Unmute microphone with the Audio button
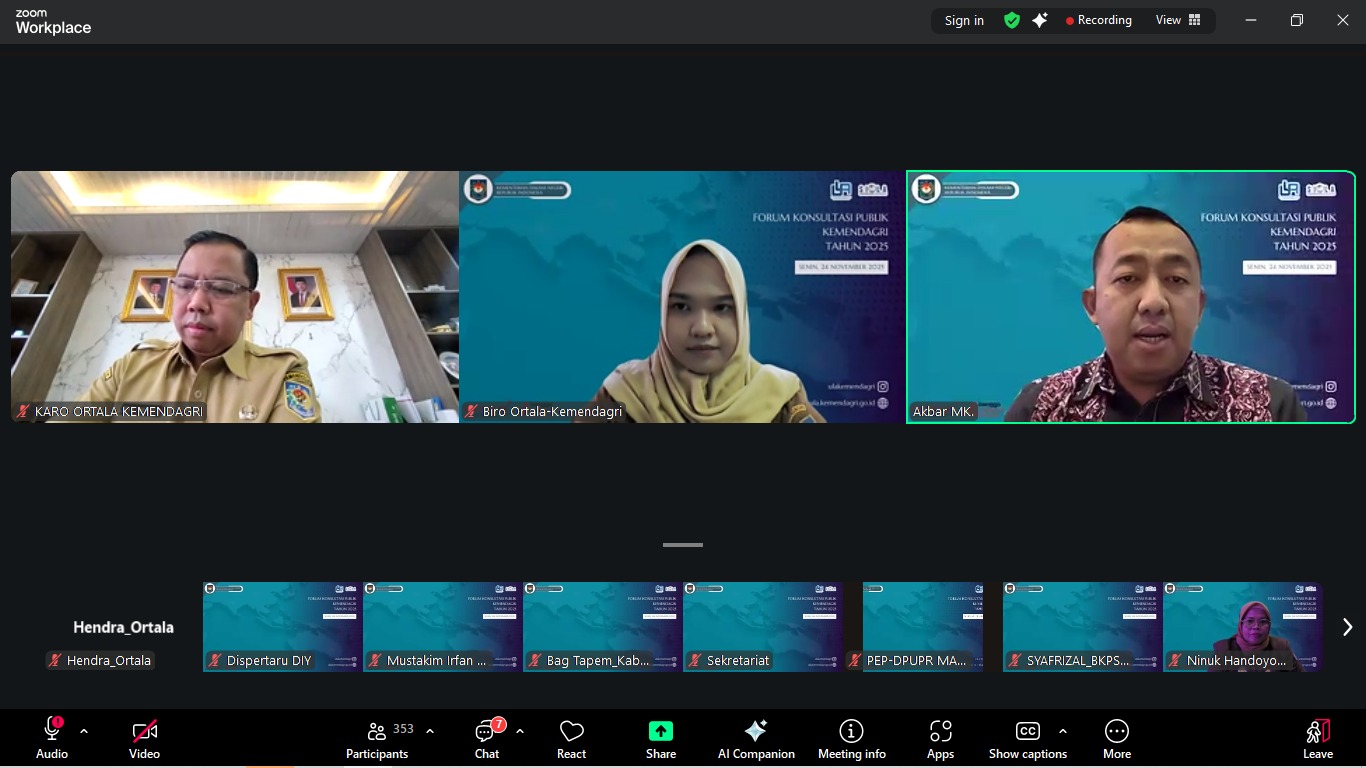 pos(52,739)
